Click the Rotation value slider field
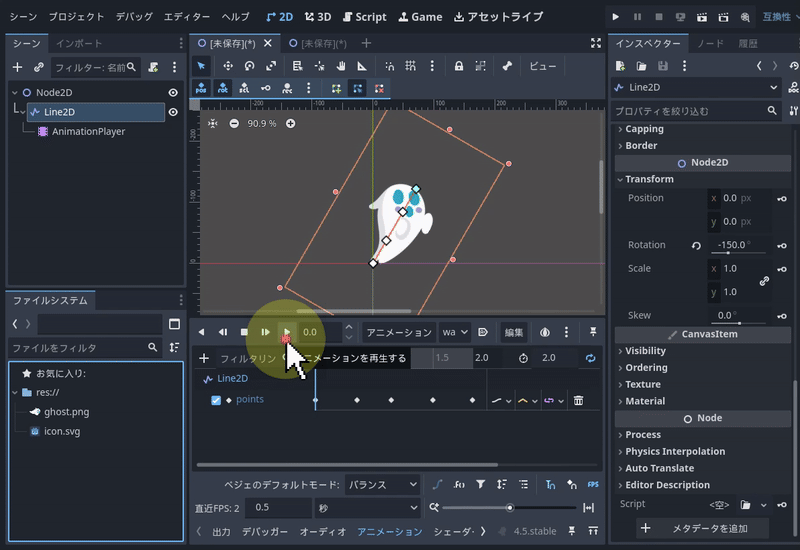Screen dimensions: 800x550 [738, 245]
